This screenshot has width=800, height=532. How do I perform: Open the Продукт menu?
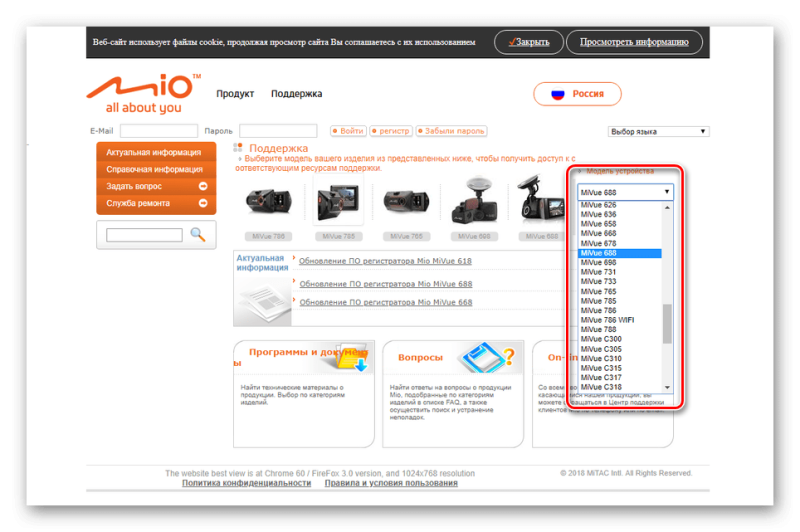(x=235, y=94)
